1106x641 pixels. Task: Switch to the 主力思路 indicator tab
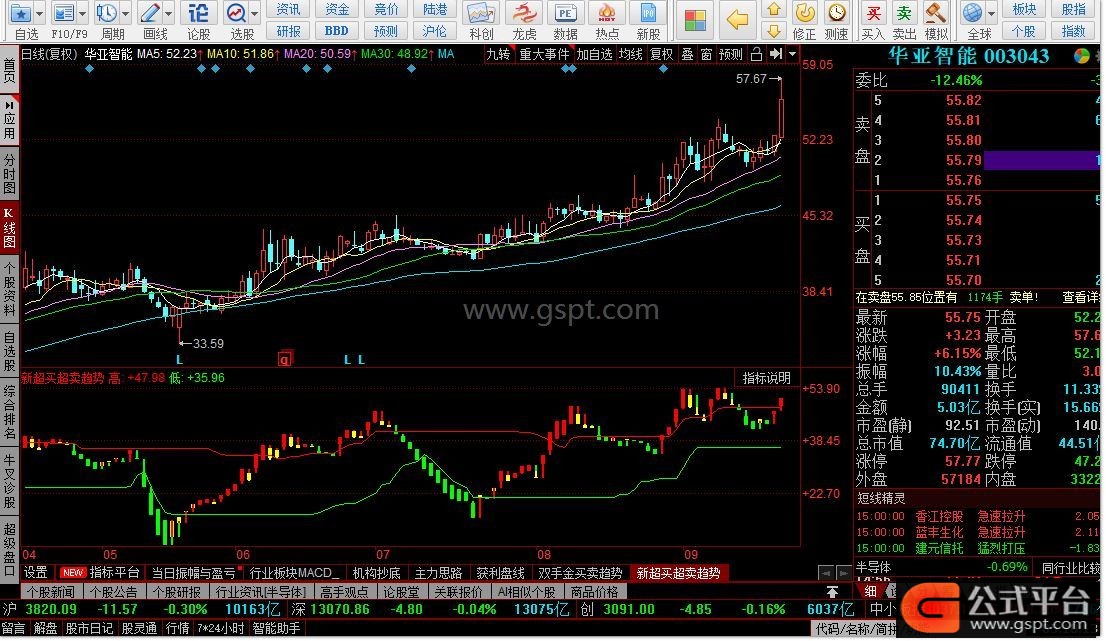click(438, 573)
